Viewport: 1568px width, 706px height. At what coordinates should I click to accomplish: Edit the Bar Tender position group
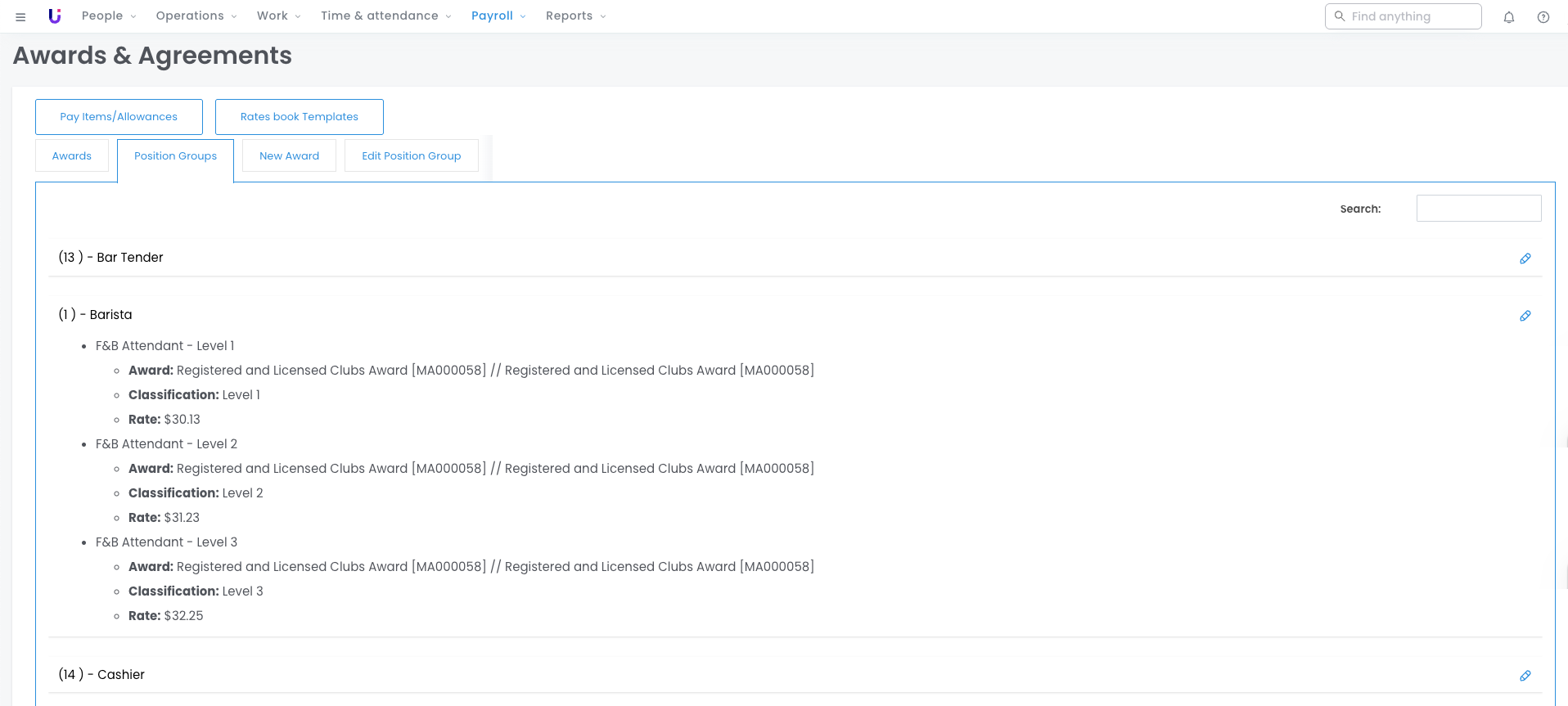pos(1525,259)
